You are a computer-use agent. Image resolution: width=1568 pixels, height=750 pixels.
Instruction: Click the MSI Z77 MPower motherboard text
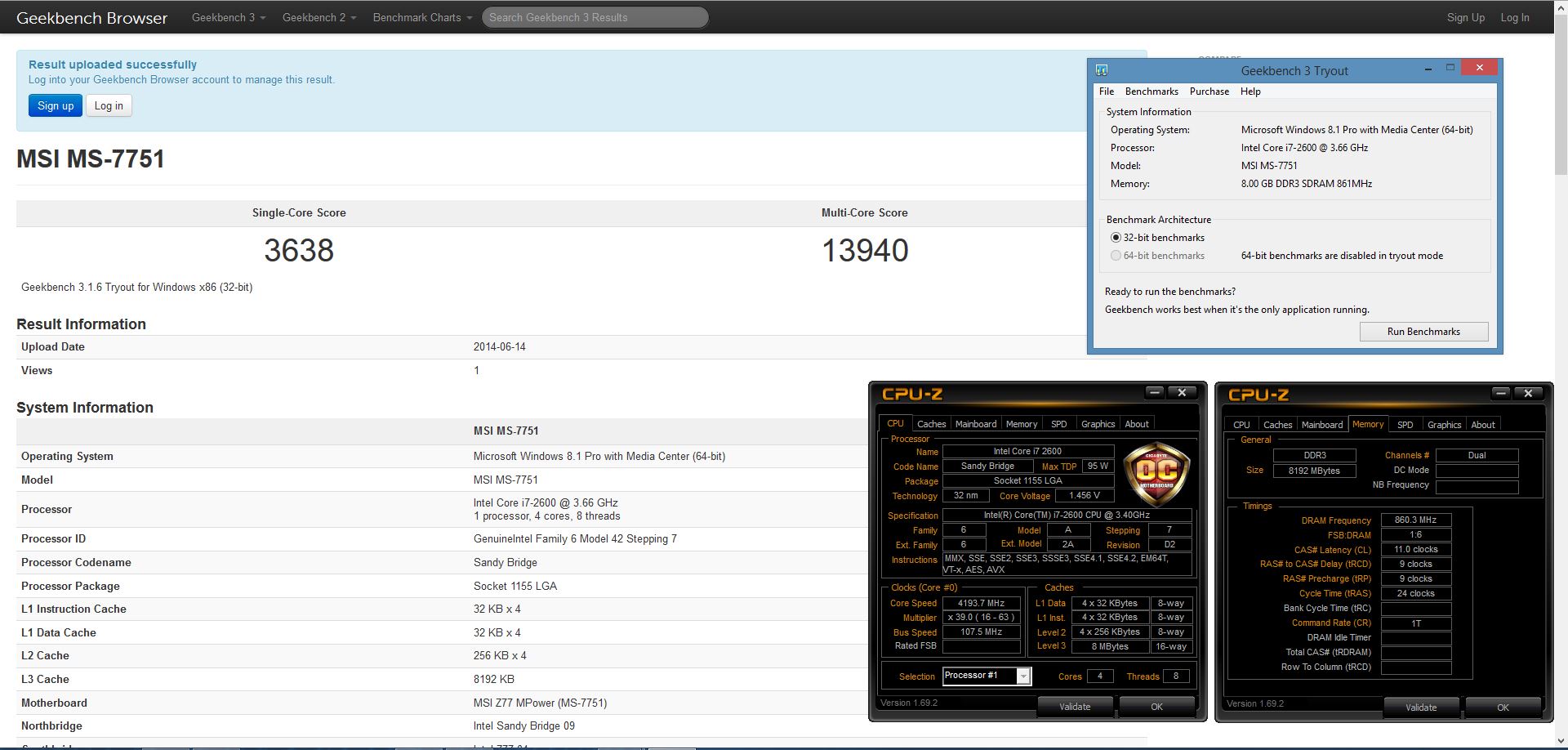click(540, 703)
